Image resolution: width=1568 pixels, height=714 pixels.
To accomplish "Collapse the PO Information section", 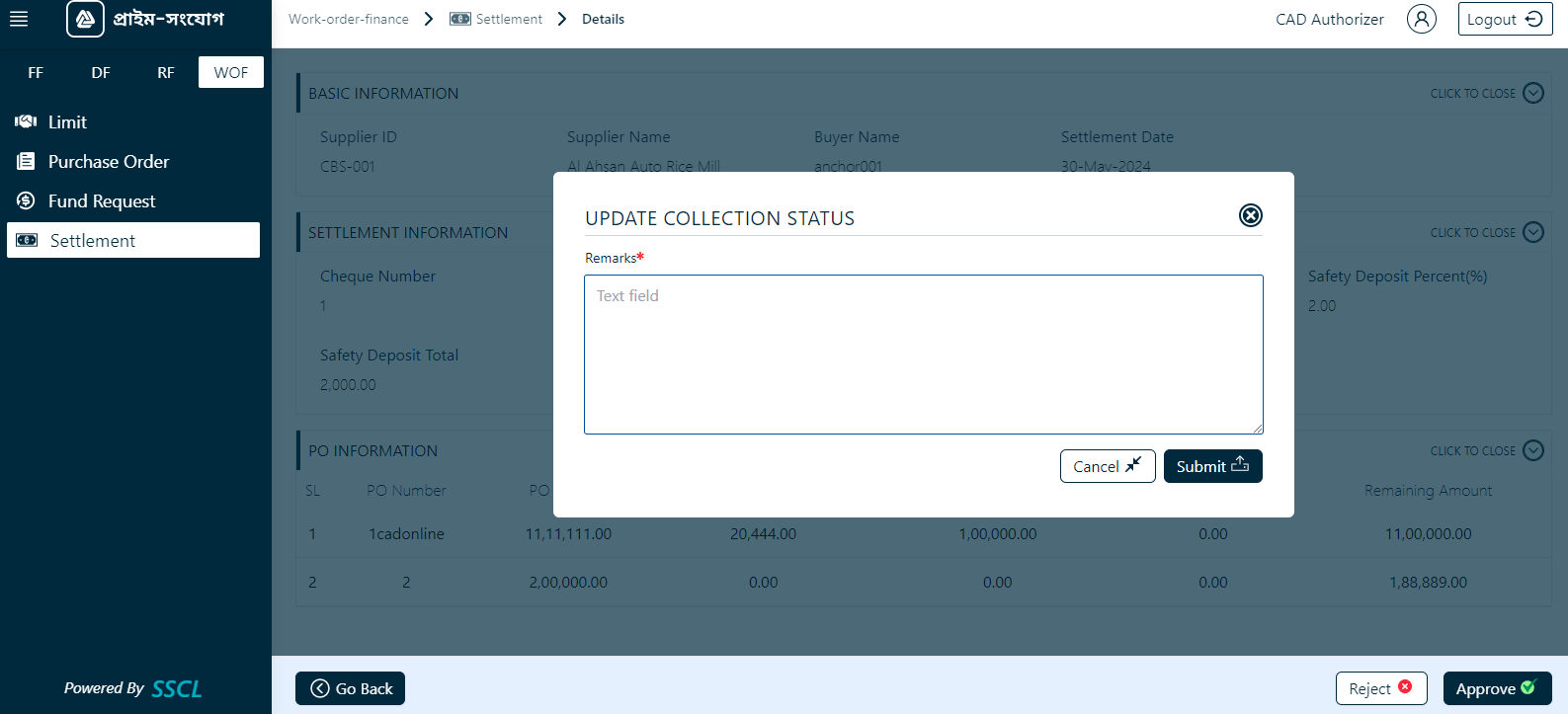I will pyautogui.click(x=1533, y=450).
